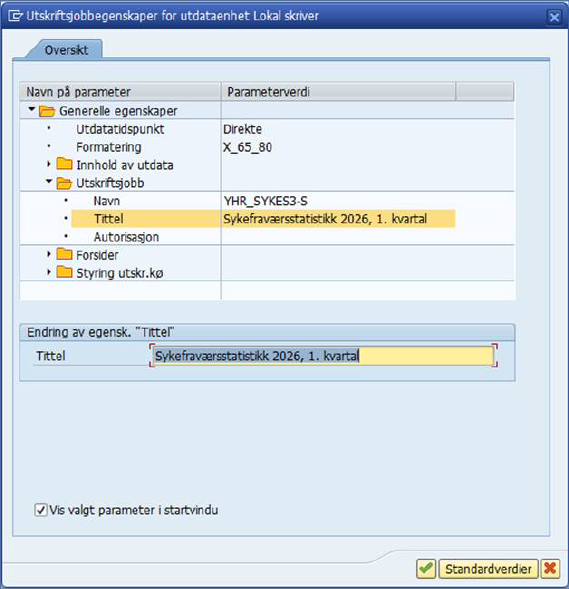The image size is (569, 589).
Task: Select the Utskriftsjobb tree label
Action: click(x=110, y=183)
